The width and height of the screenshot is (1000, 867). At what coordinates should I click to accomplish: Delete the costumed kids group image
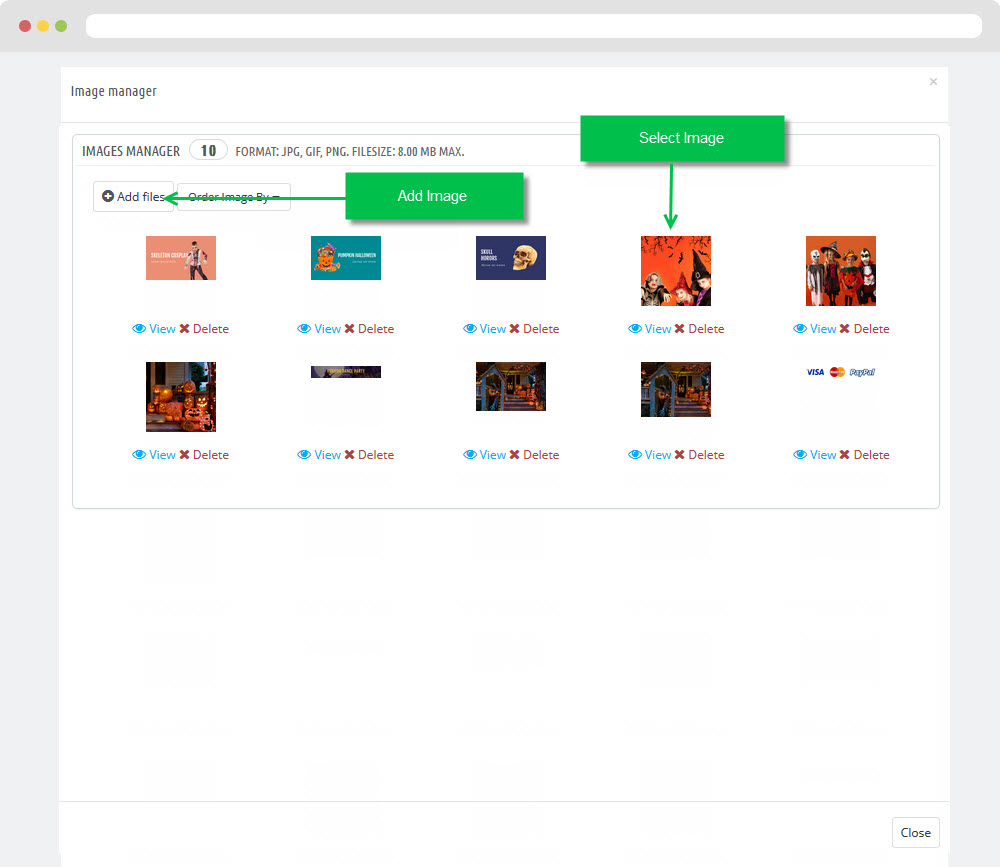865,329
